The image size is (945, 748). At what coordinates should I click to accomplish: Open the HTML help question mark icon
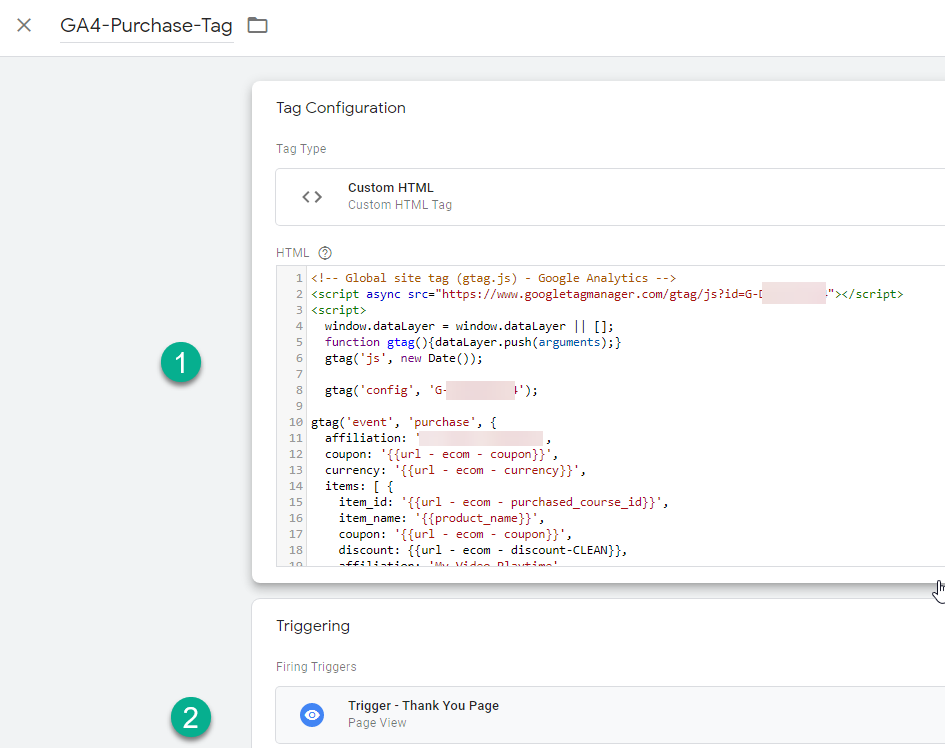point(324,253)
